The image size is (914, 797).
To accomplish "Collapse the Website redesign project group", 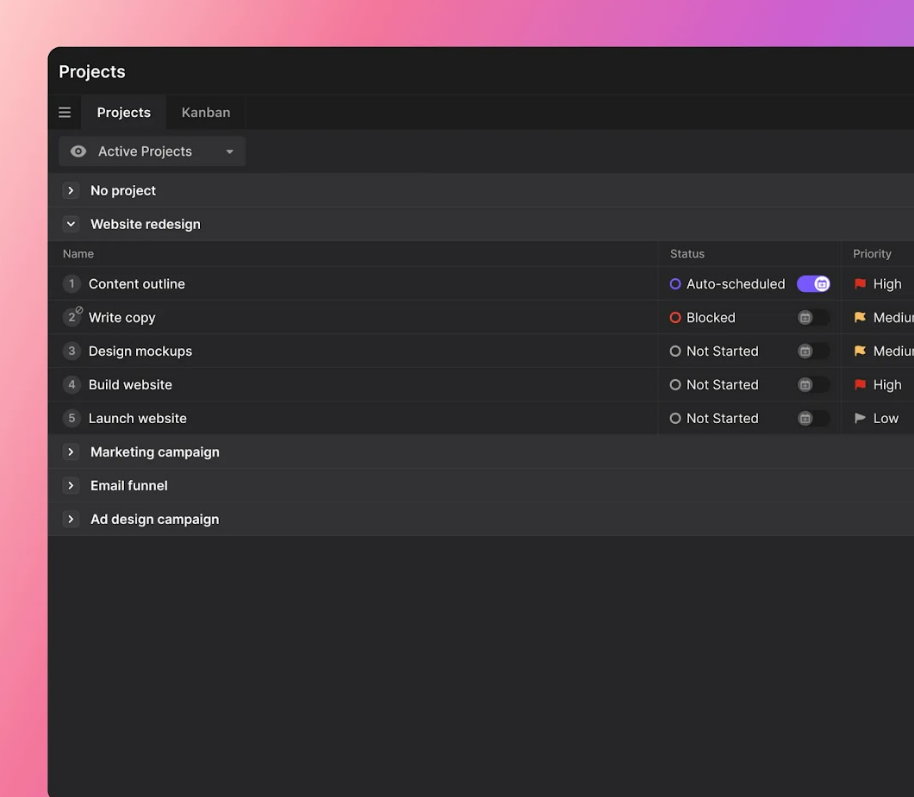I will (71, 224).
